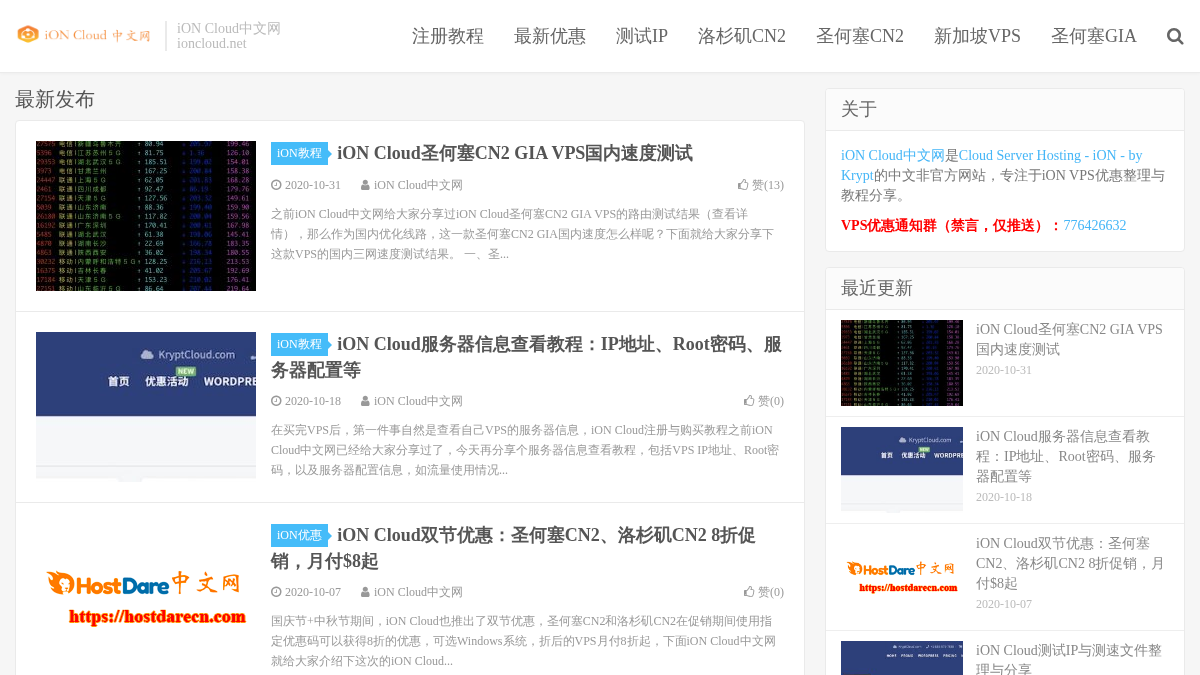Open the speed test results thumbnail in main list

point(146,216)
